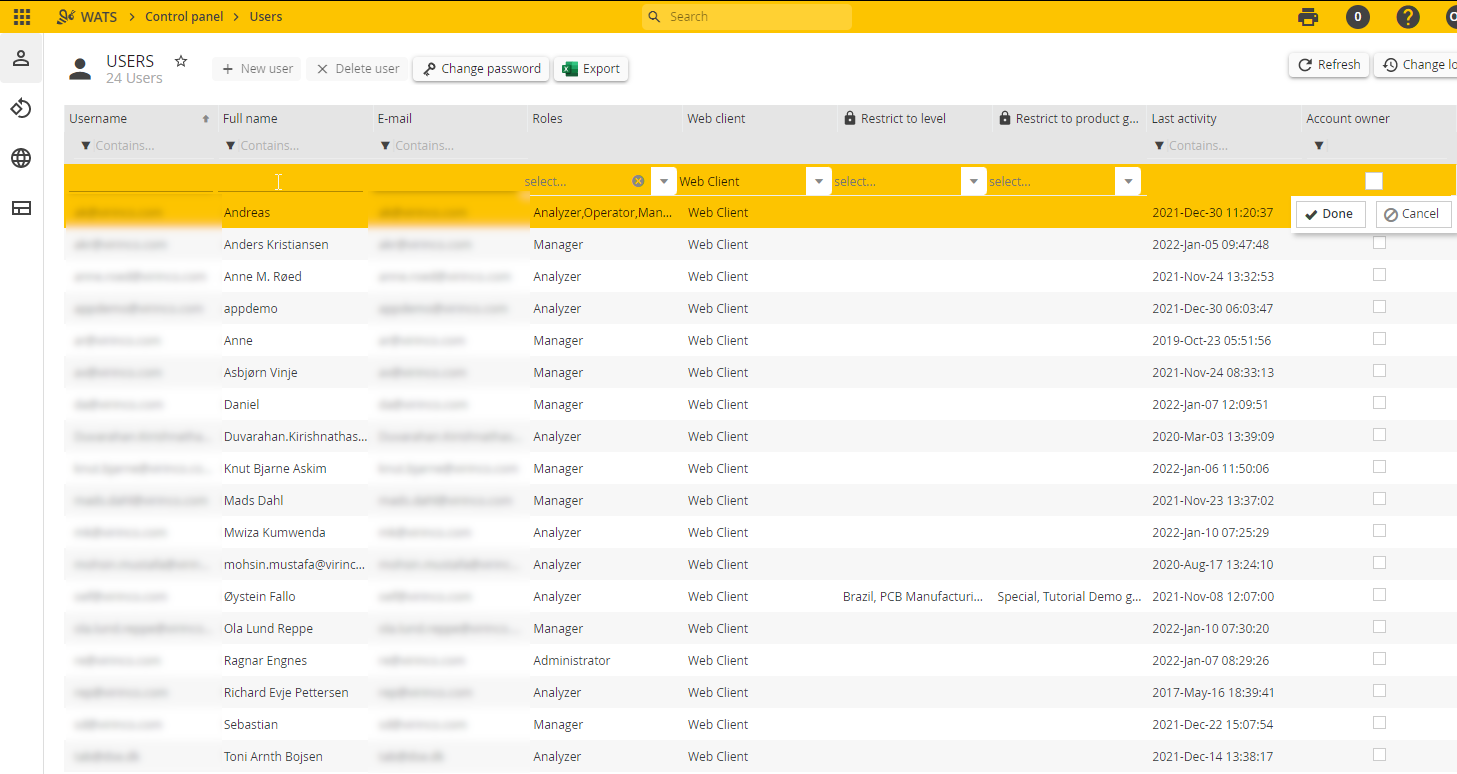Toggle Account owner checkbox for Anders Kristiansen

1379,243
